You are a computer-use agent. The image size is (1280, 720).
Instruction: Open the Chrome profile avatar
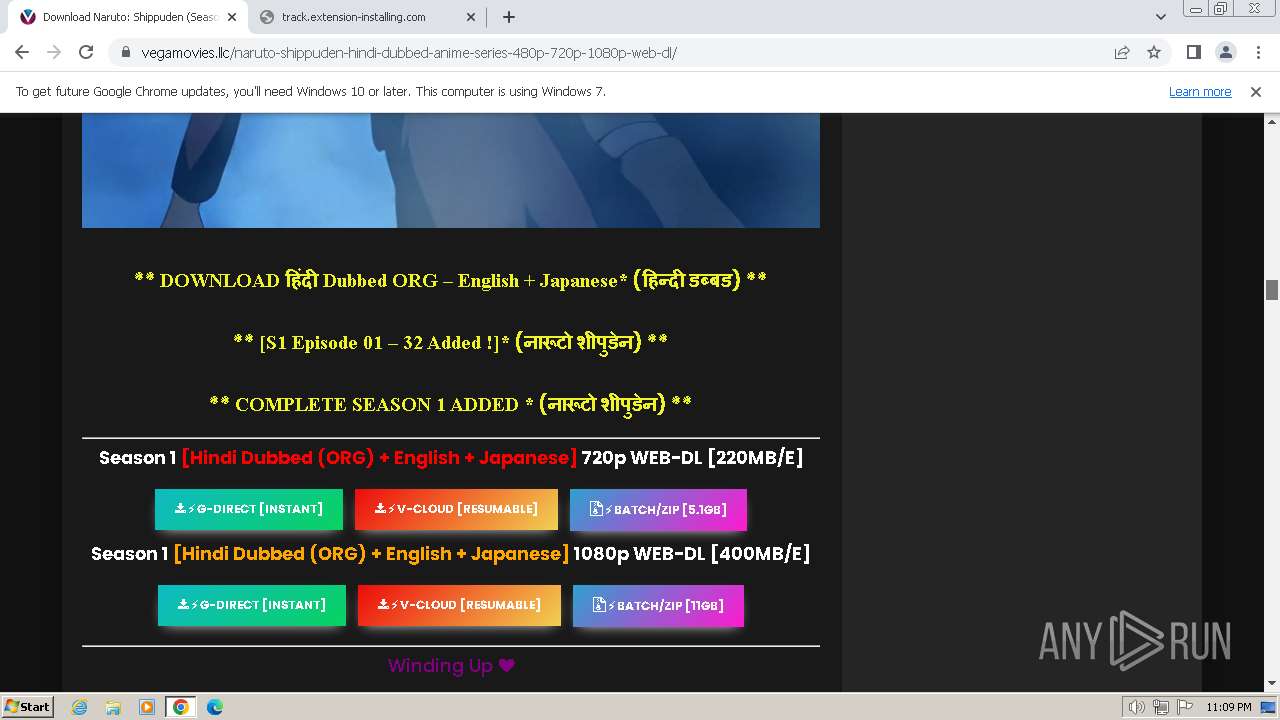[1225, 52]
